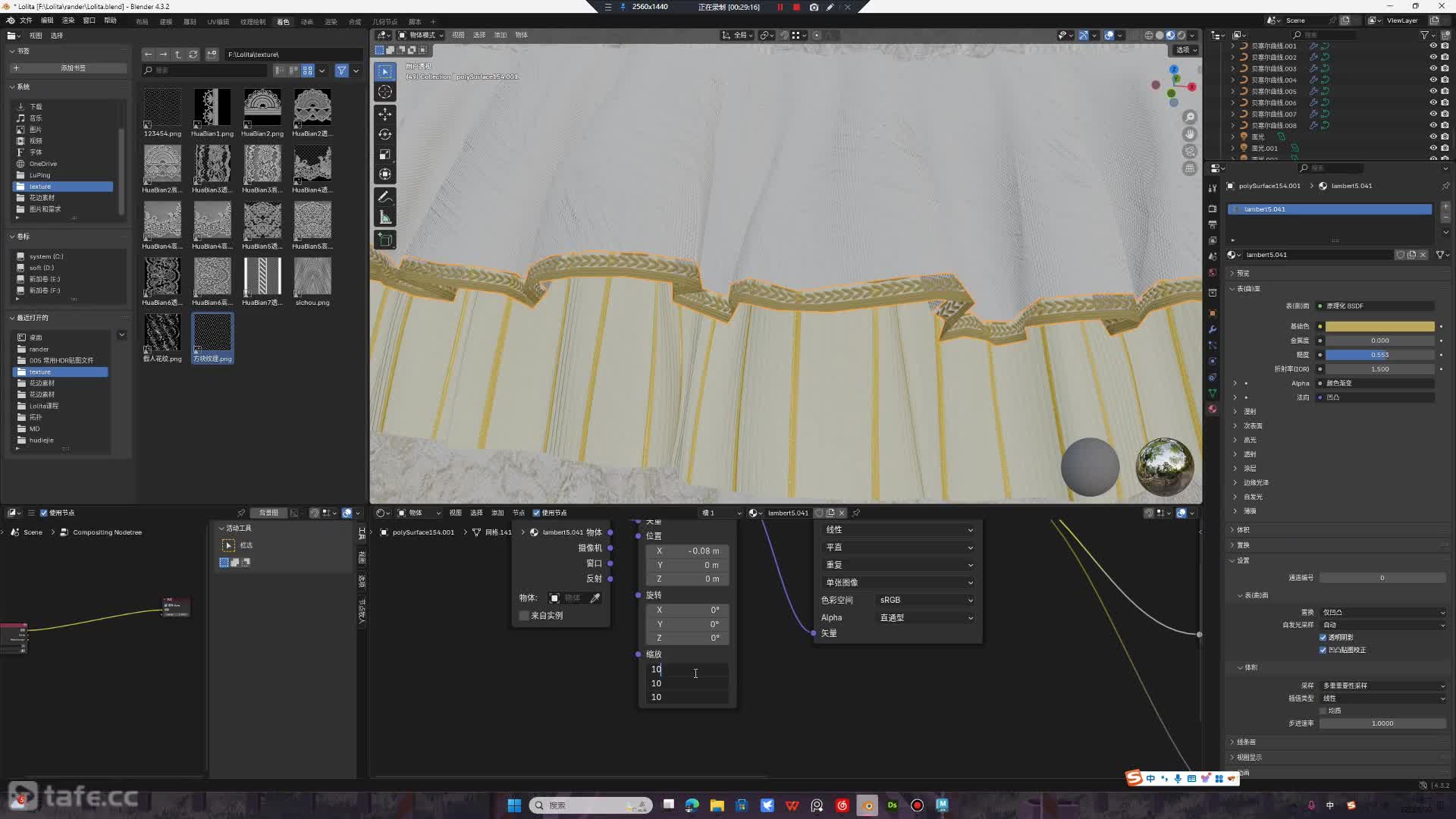Toggle camera view icon in viewport
The height and width of the screenshot is (819, 1456).
click(x=1190, y=152)
